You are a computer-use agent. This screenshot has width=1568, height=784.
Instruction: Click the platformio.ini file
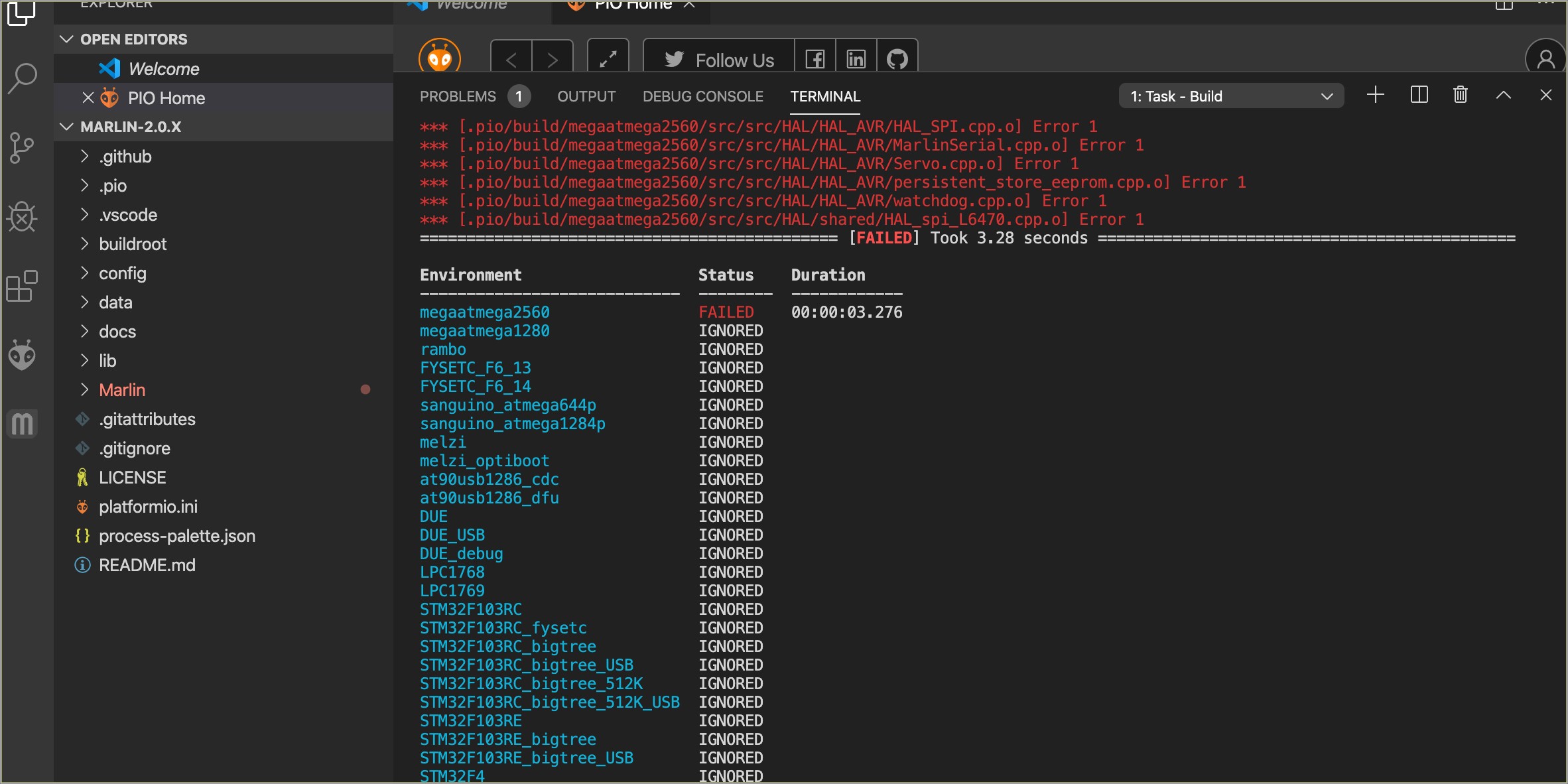pos(148,506)
